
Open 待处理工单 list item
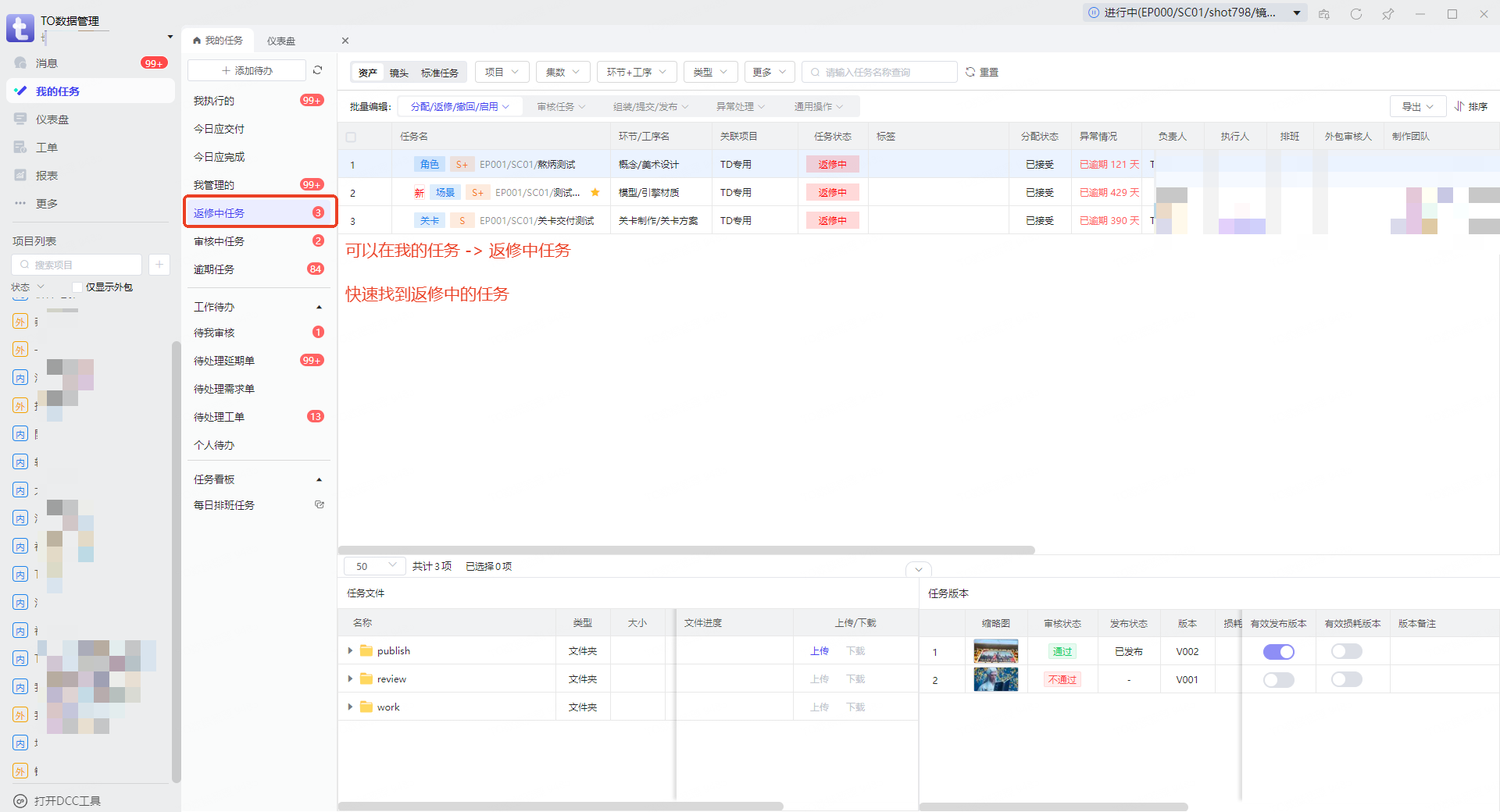point(259,417)
